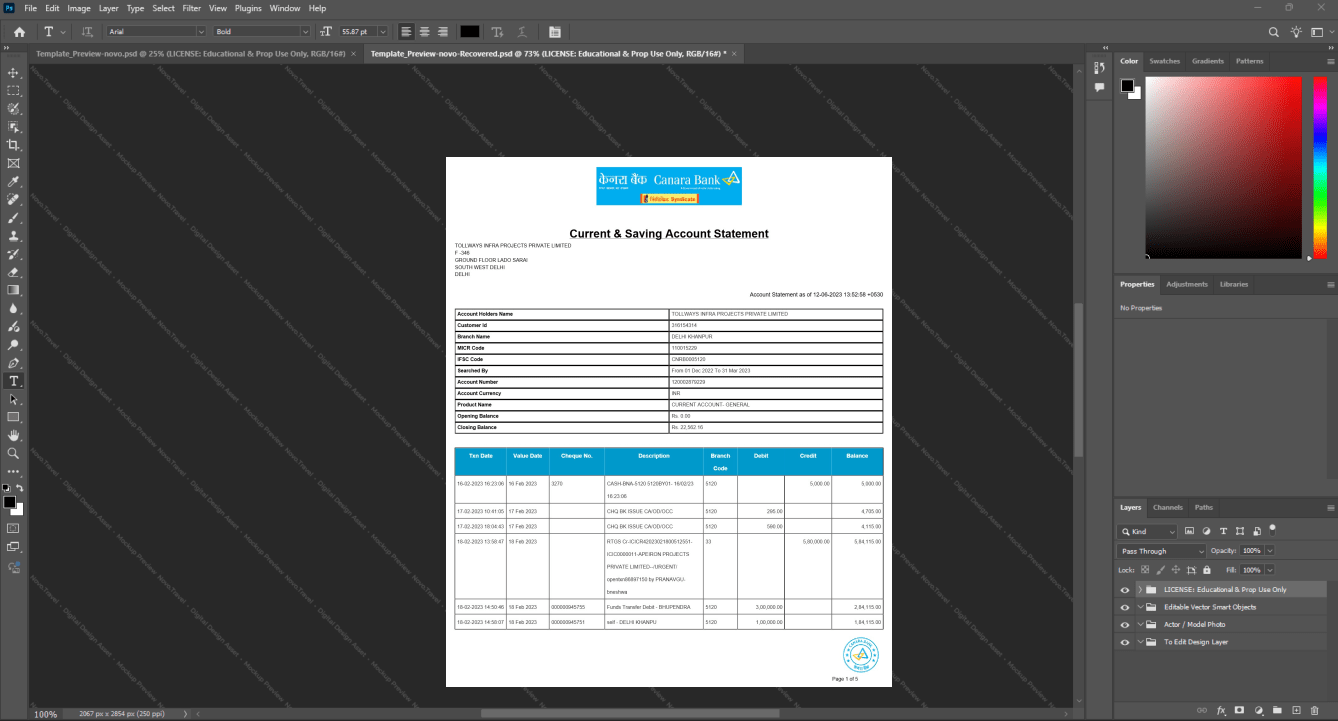1338x721 pixels.
Task: Switch to the Adjustments tab
Action: (1187, 284)
